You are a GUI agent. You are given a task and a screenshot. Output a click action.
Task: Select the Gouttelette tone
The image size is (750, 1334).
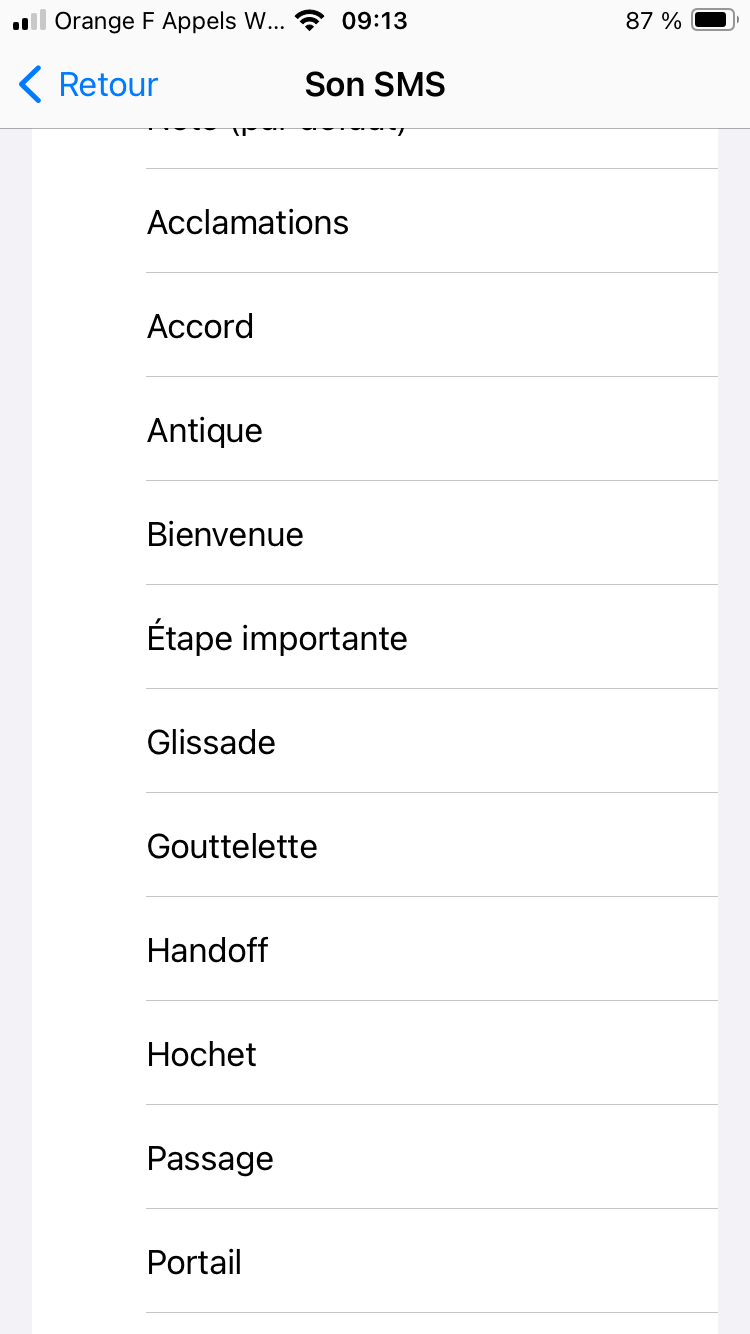point(232,846)
